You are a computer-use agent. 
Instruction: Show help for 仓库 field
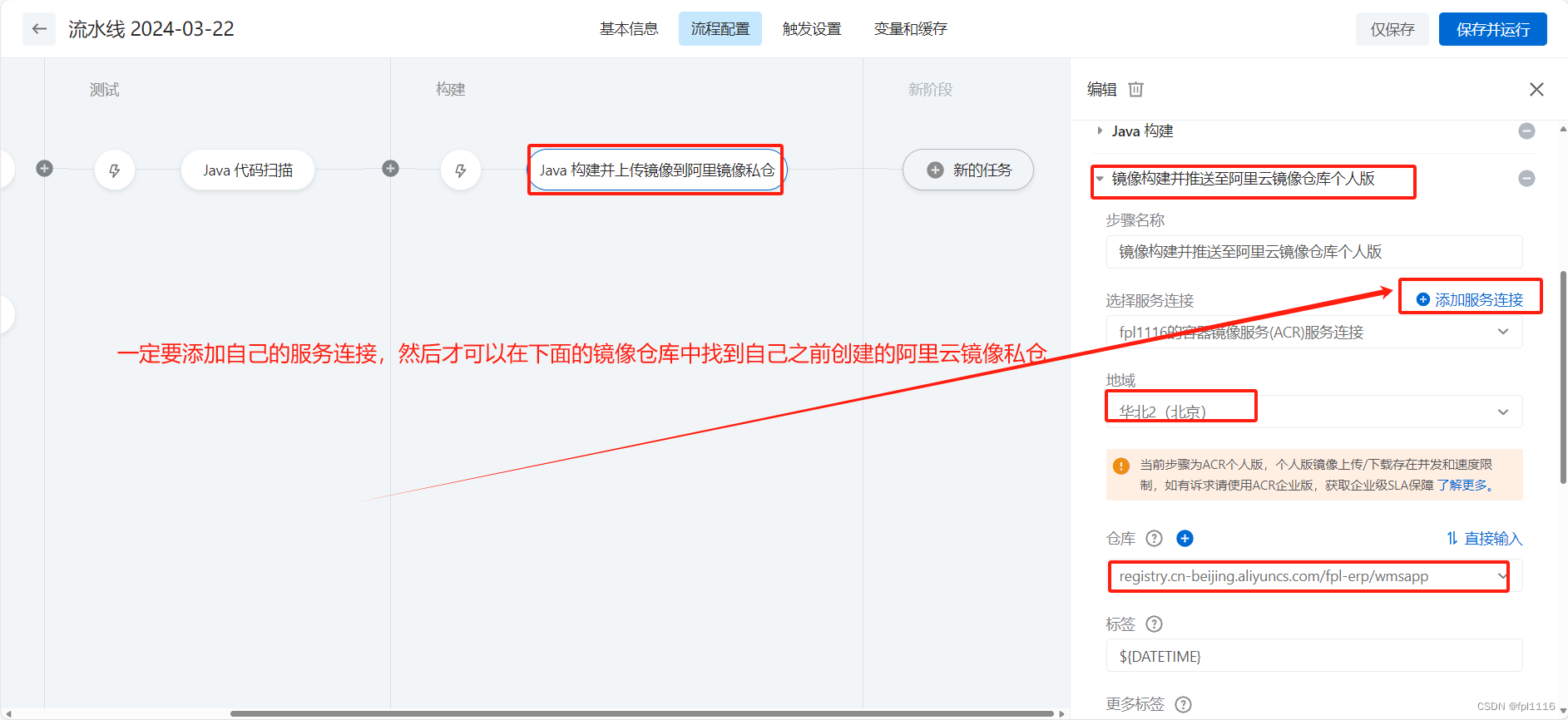coord(1154,538)
